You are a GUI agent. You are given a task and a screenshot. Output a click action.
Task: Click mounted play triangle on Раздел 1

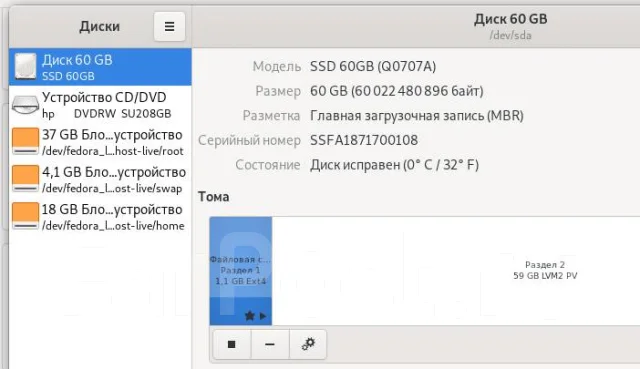(x=263, y=316)
